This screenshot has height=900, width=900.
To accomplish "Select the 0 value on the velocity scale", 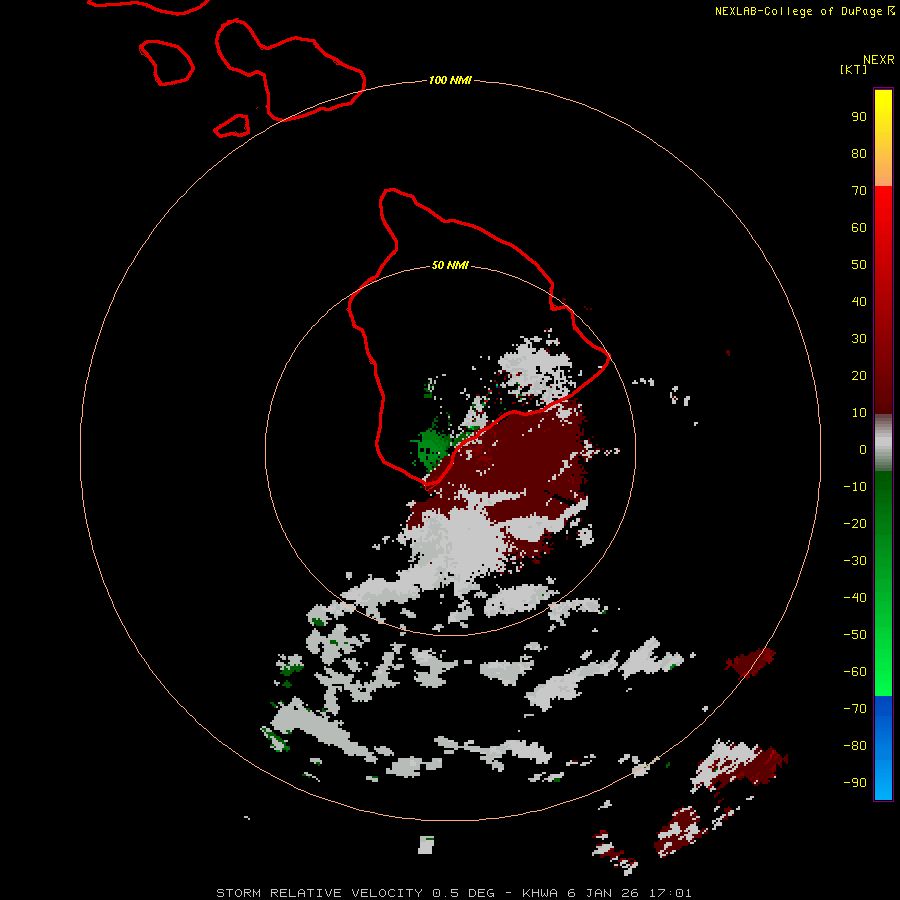I will click(863, 449).
